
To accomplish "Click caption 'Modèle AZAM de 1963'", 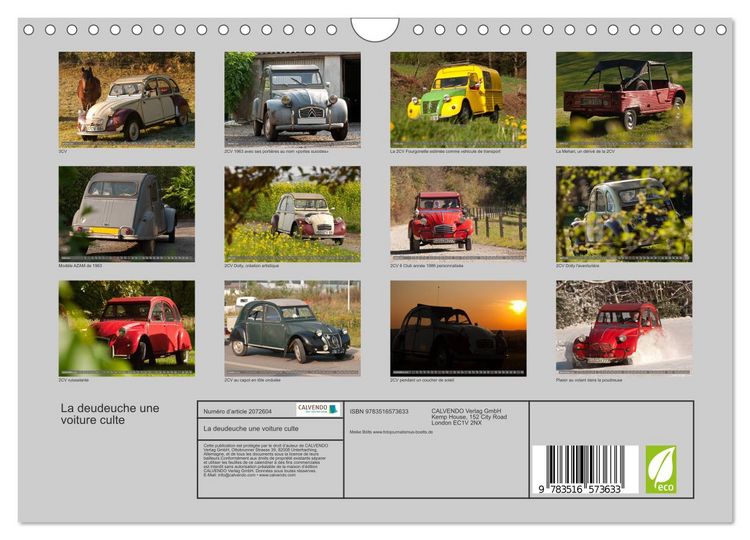I will (x=80, y=265).
